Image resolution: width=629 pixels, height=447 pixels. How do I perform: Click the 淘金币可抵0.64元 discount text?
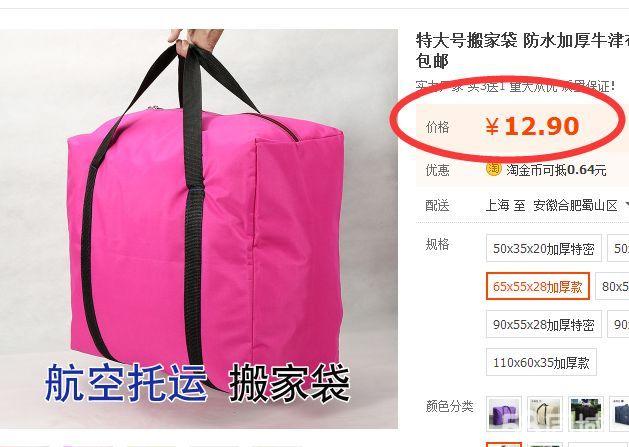click(556, 170)
